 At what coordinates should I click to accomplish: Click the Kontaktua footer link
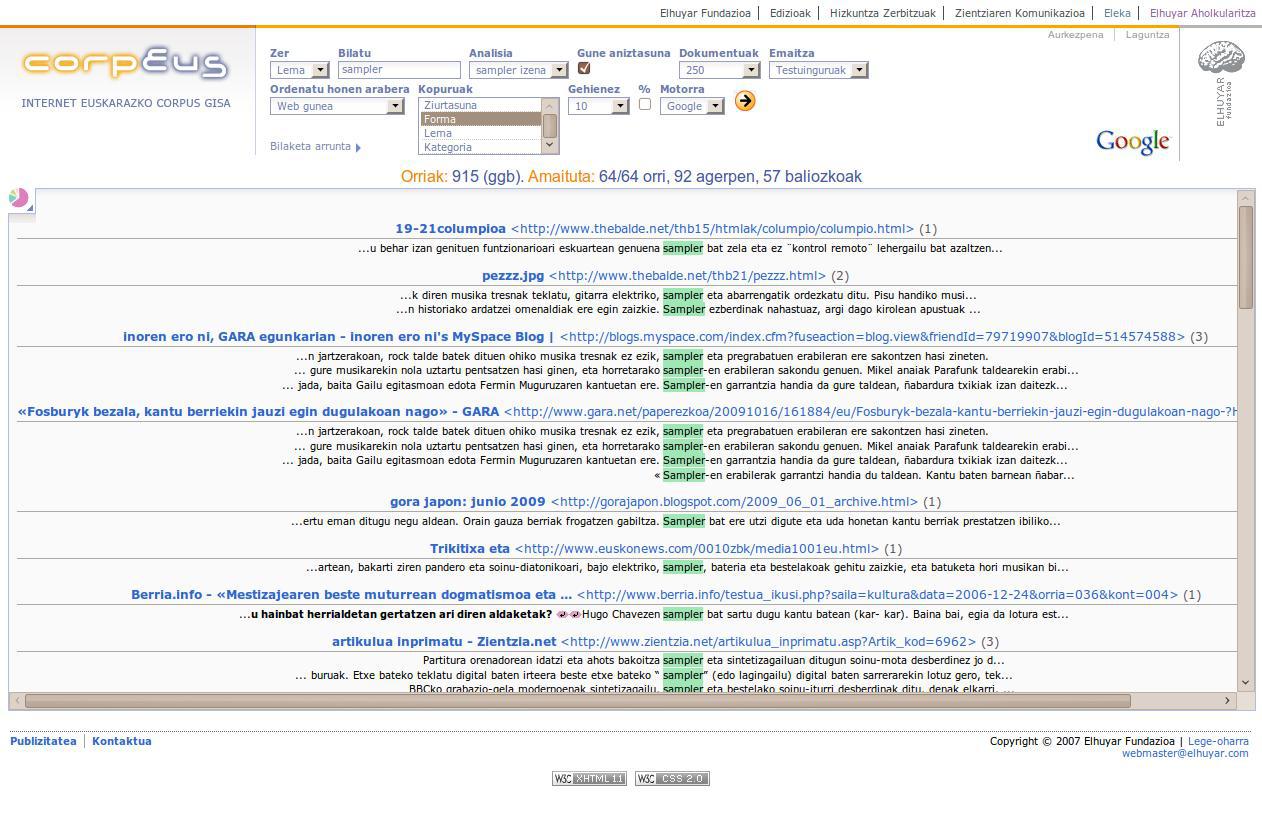(x=122, y=741)
